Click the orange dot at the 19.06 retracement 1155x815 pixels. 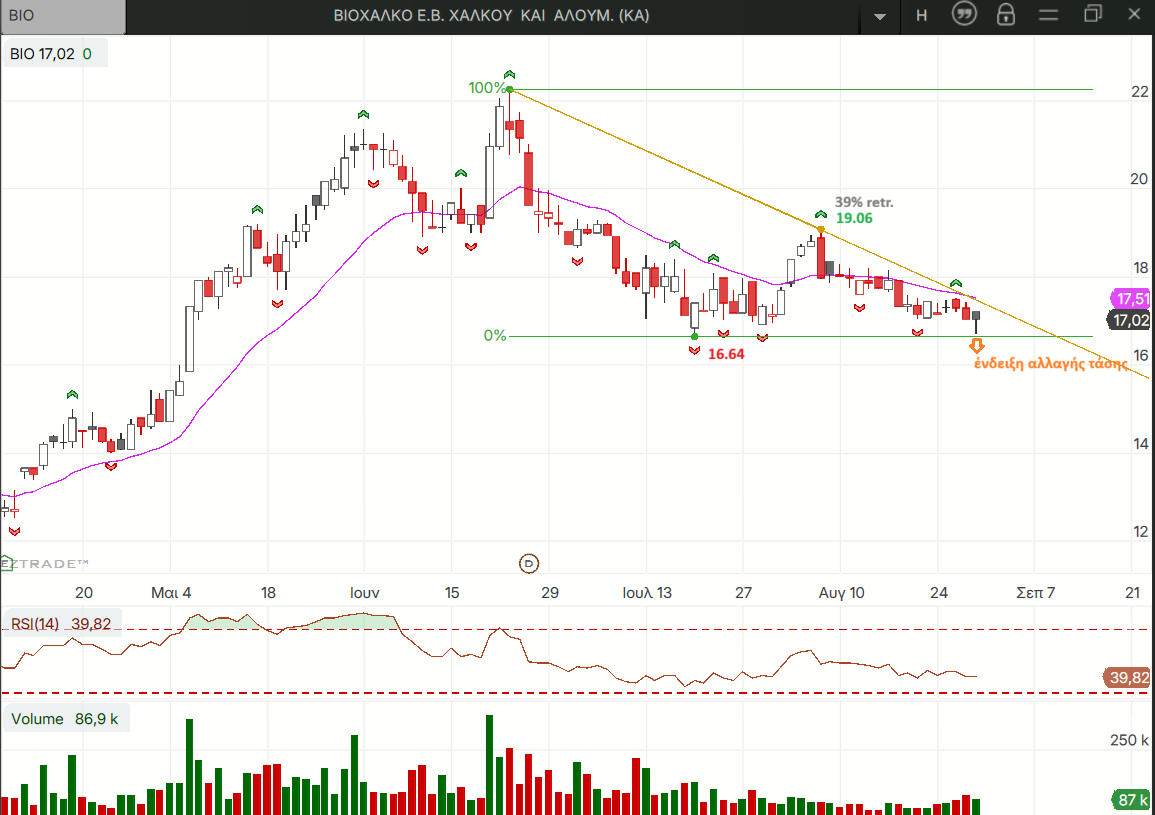coord(821,230)
